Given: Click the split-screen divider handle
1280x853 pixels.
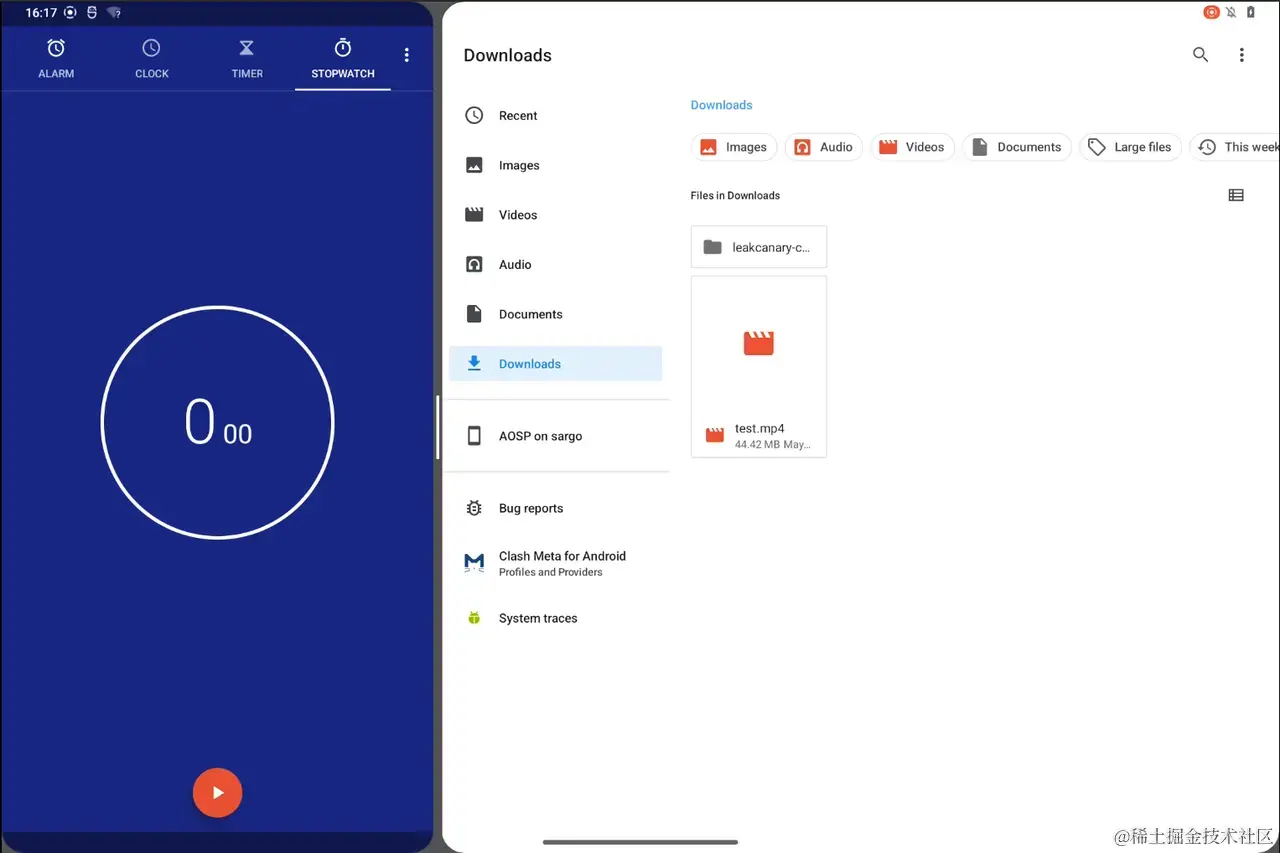Looking at the screenshot, I should click(438, 427).
